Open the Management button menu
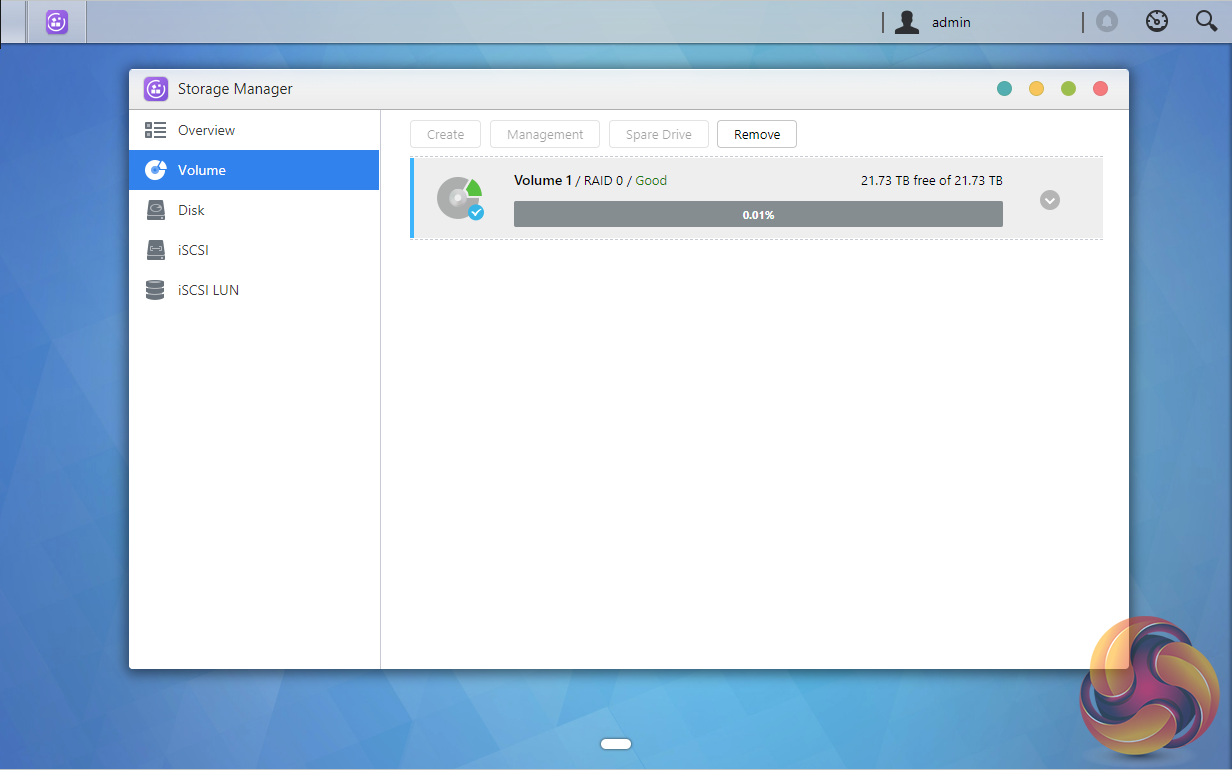The image size is (1232, 770). pyautogui.click(x=545, y=134)
